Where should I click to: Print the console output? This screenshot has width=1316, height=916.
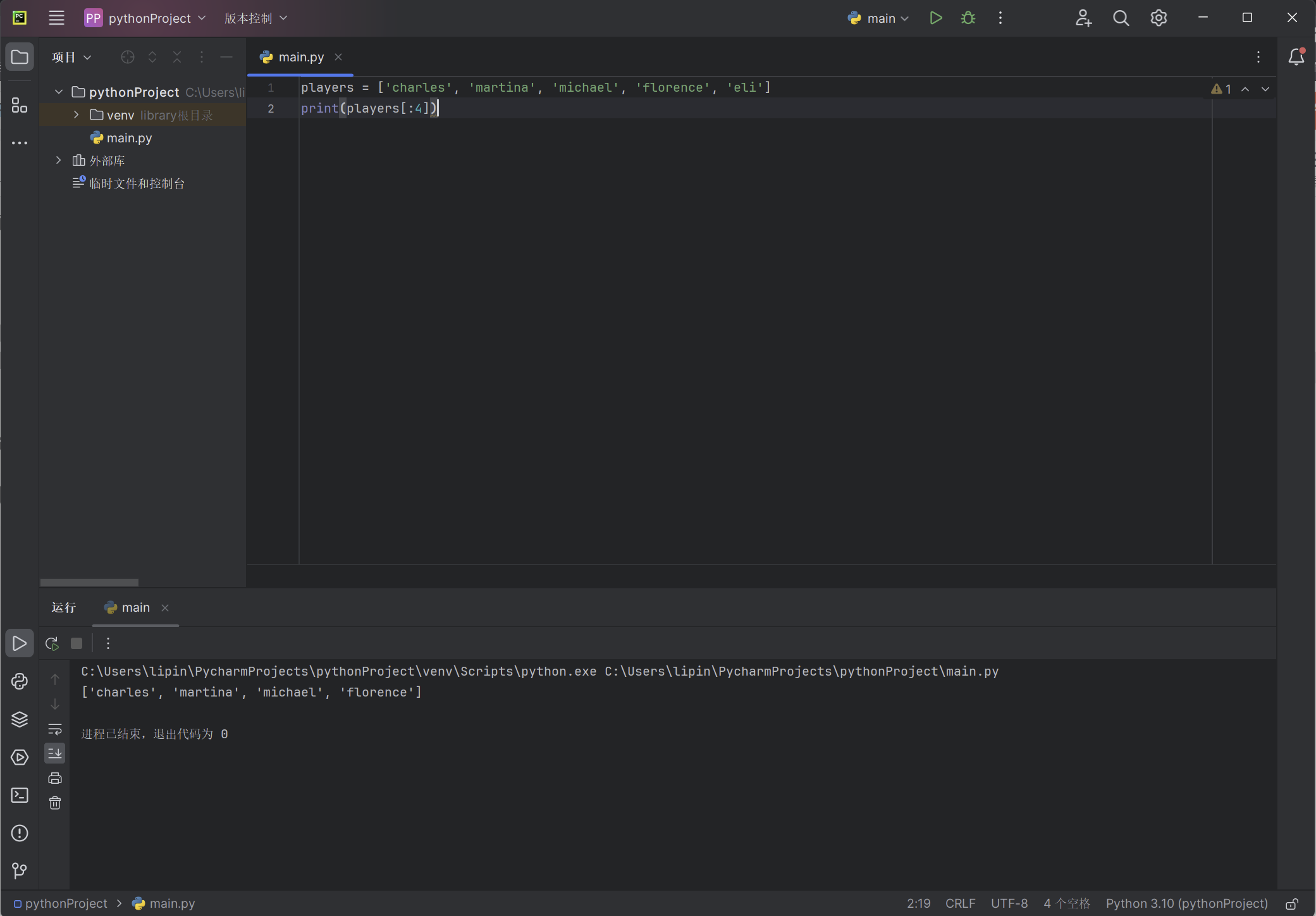pos(55,778)
